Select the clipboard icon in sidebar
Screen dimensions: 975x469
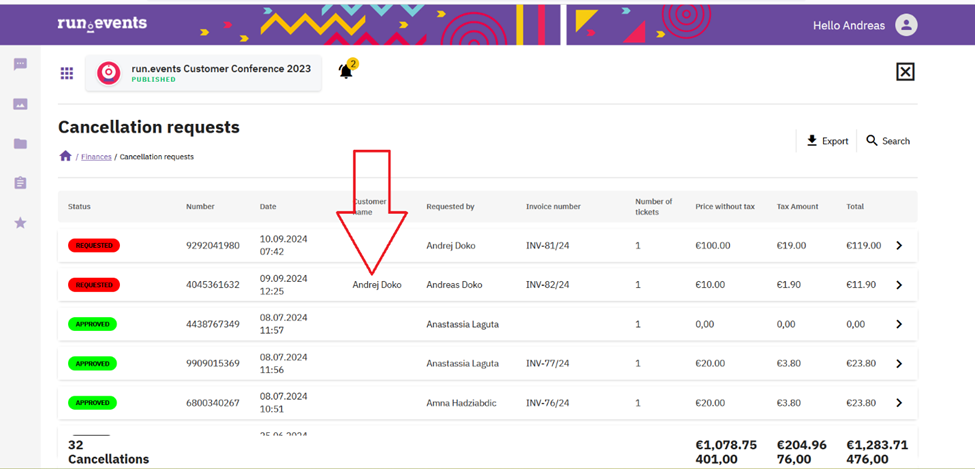(20, 183)
